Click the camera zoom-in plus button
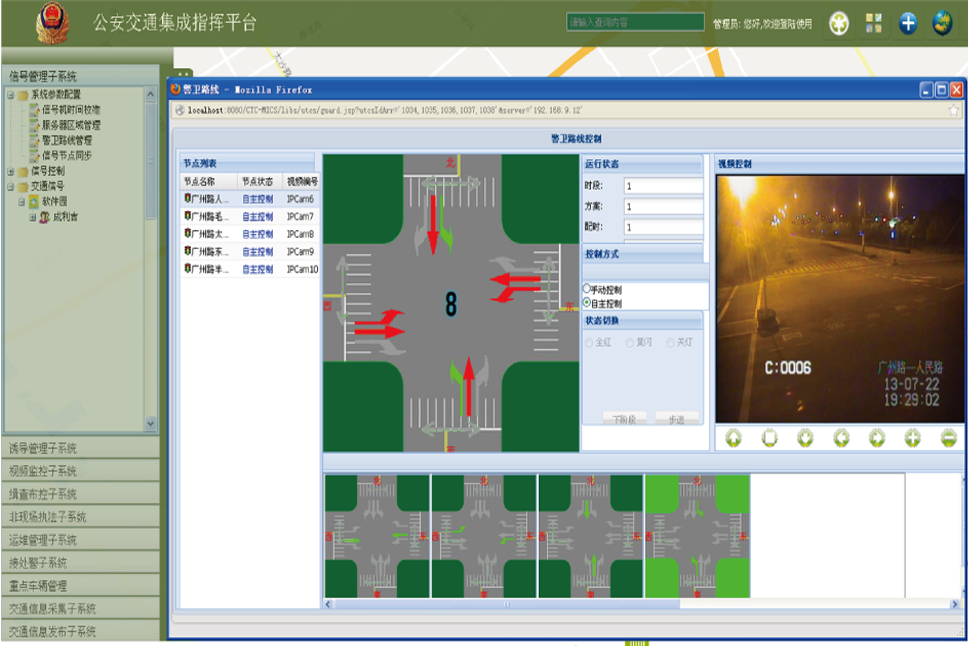This screenshot has height=646, width=968. pos(913,438)
